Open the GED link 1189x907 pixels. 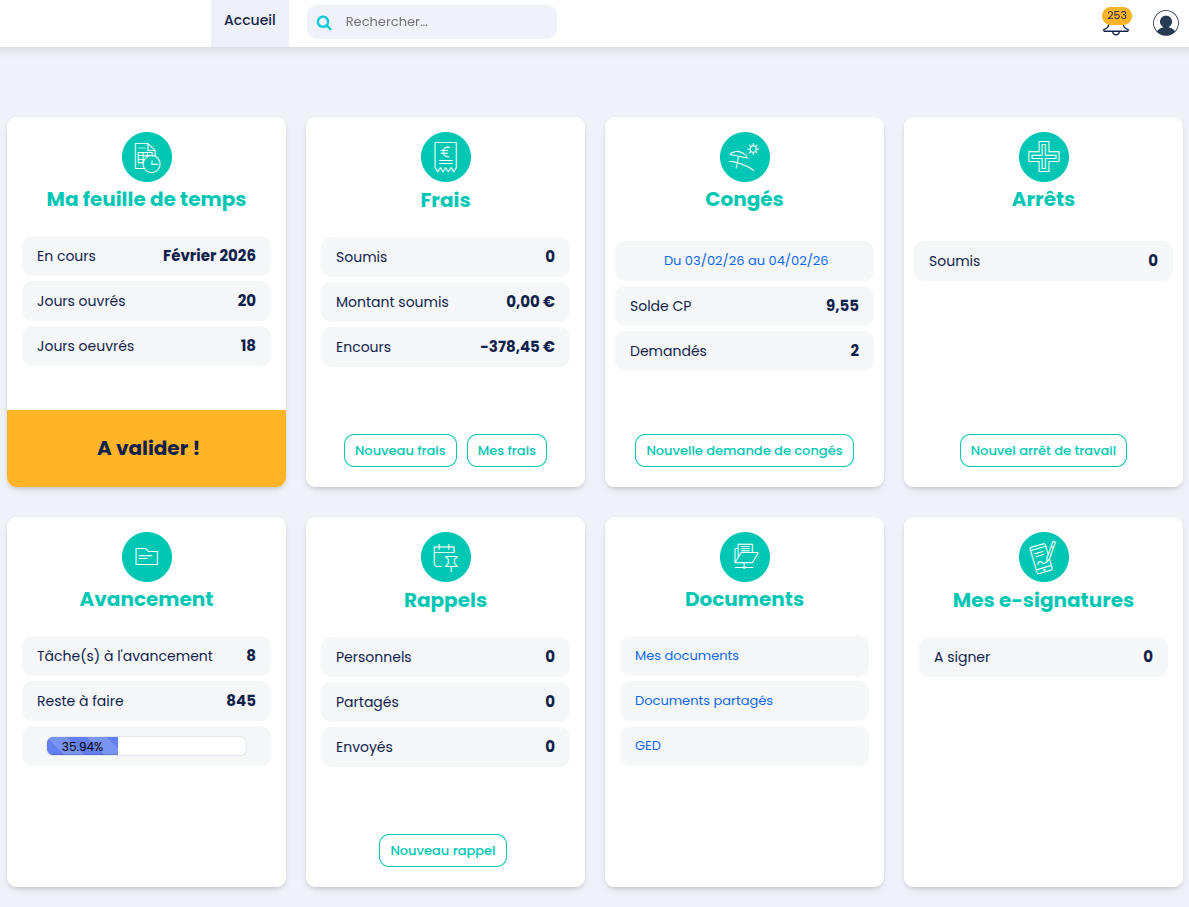647,745
